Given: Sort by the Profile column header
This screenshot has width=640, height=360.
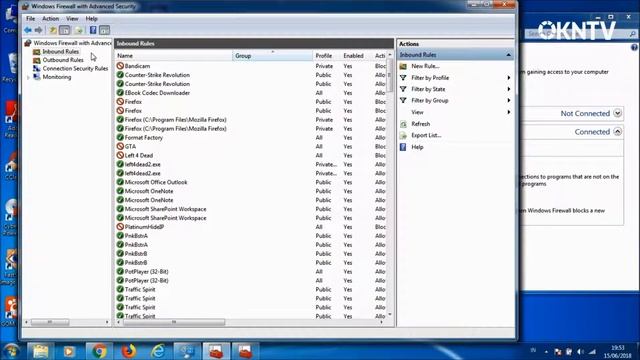Looking at the screenshot, I should point(326,56).
